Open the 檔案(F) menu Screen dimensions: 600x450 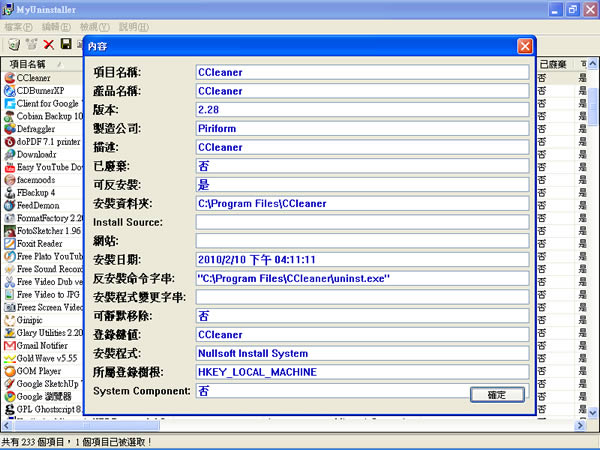pos(18,27)
